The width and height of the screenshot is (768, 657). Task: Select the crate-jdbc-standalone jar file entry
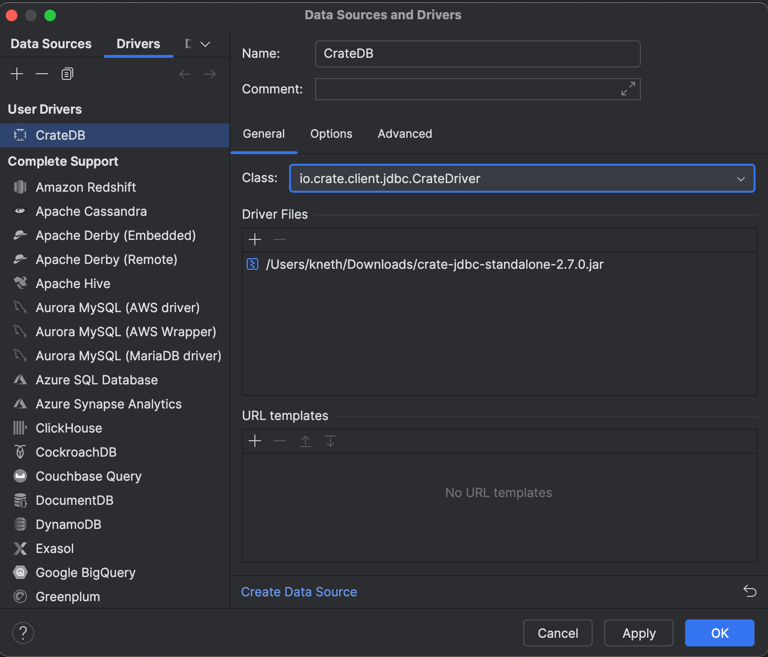click(434, 264)
